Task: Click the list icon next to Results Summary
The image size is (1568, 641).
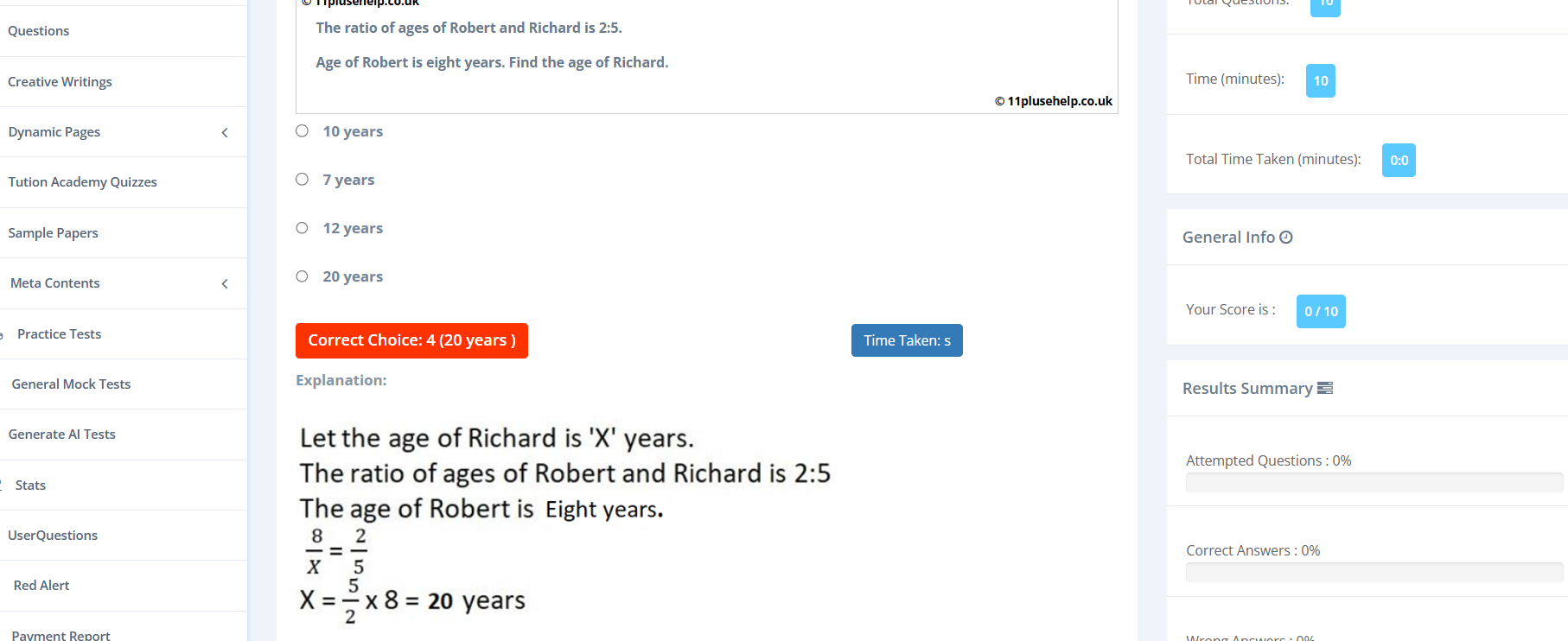Action: coord(1327,388)
